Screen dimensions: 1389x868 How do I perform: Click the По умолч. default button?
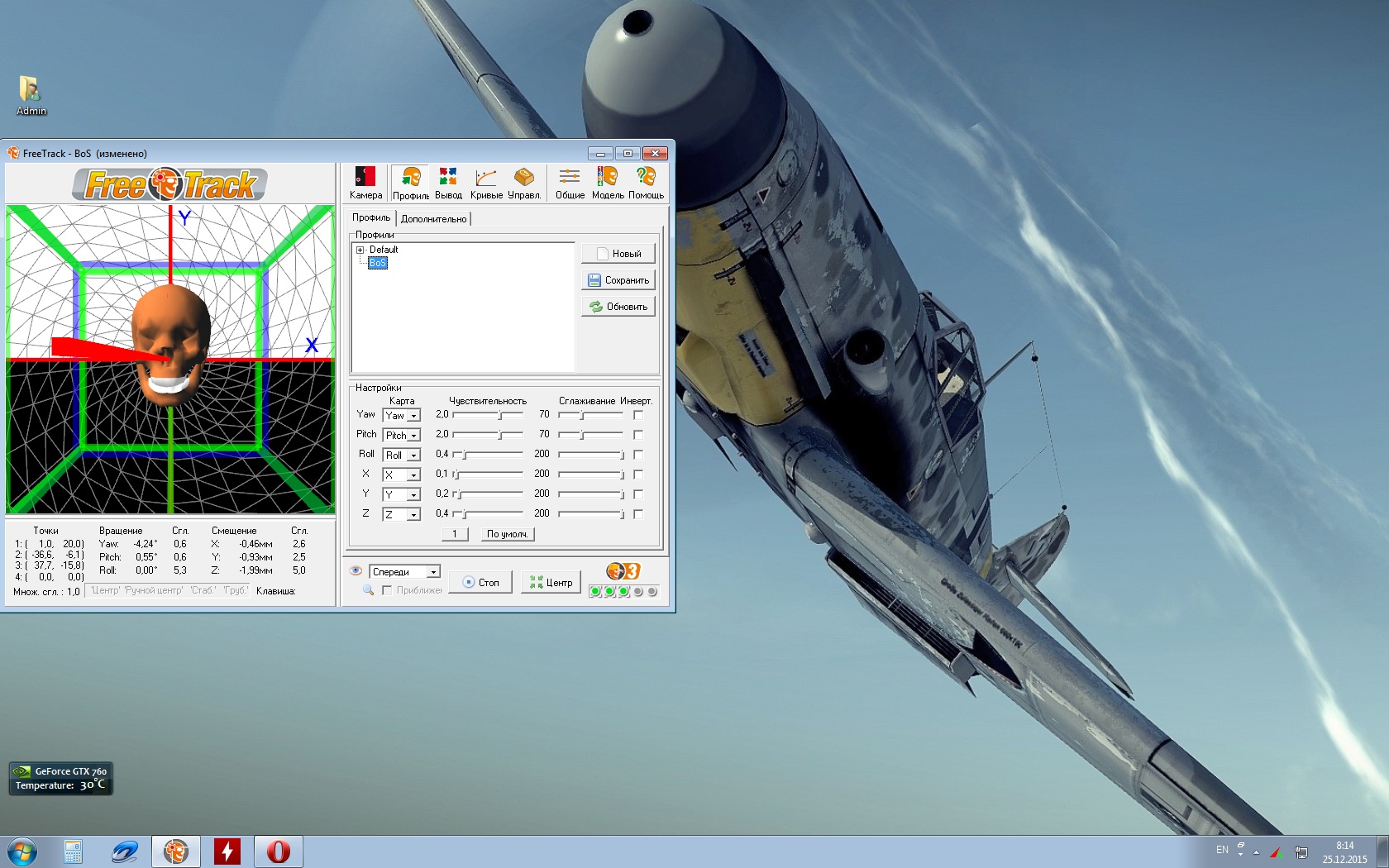[508, 534]
